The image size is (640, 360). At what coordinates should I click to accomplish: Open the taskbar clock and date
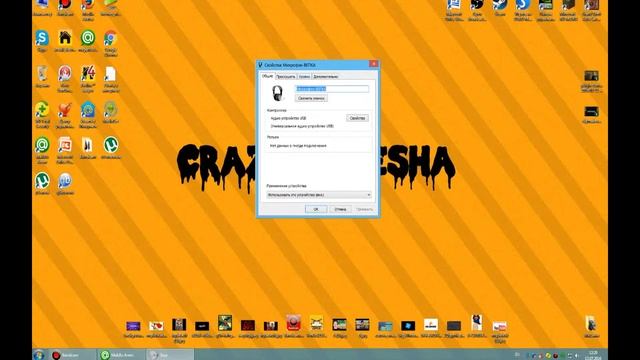click(593, 355)
